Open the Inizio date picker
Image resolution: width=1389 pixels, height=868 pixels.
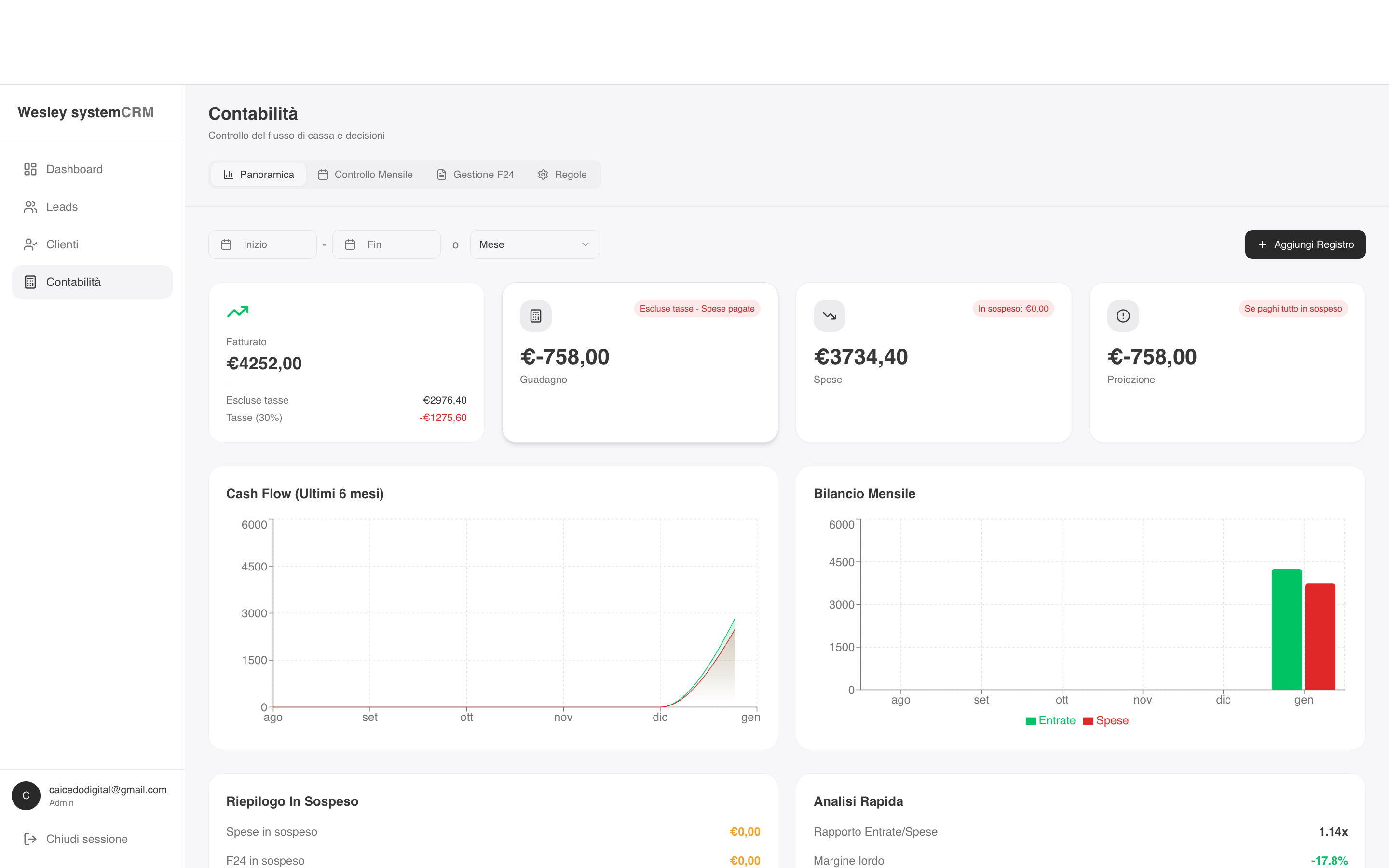262,244
